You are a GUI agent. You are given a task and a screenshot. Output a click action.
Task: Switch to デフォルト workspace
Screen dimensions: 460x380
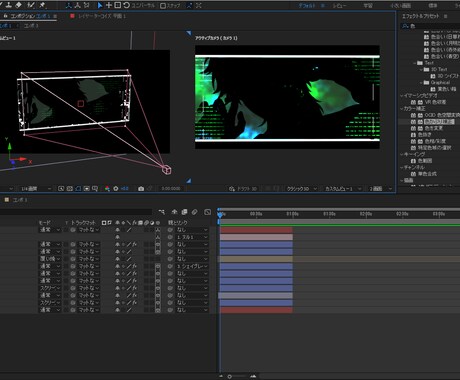coord(307,6)
